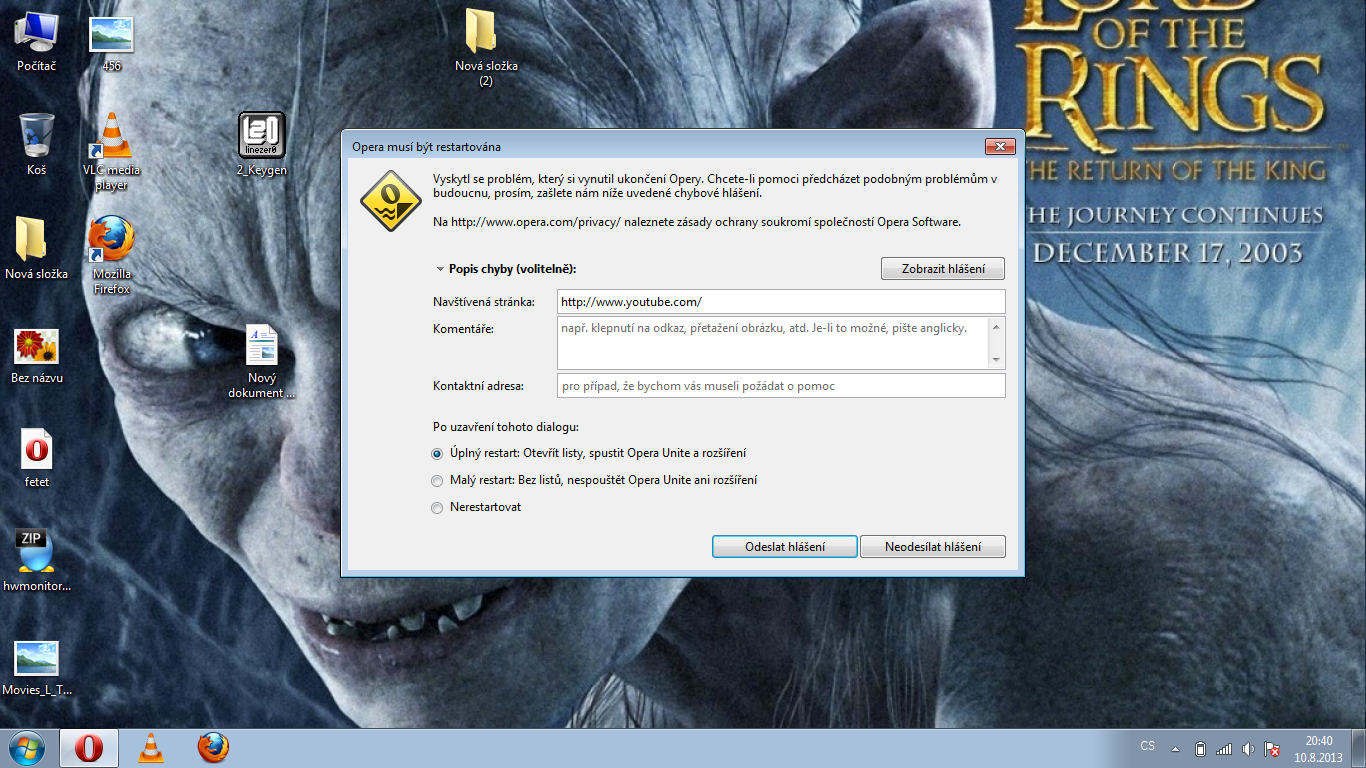The height and width of the screenshot is (768, 1366).
Task: Select the Nový dokument desktop file
Action: (262, 362)
